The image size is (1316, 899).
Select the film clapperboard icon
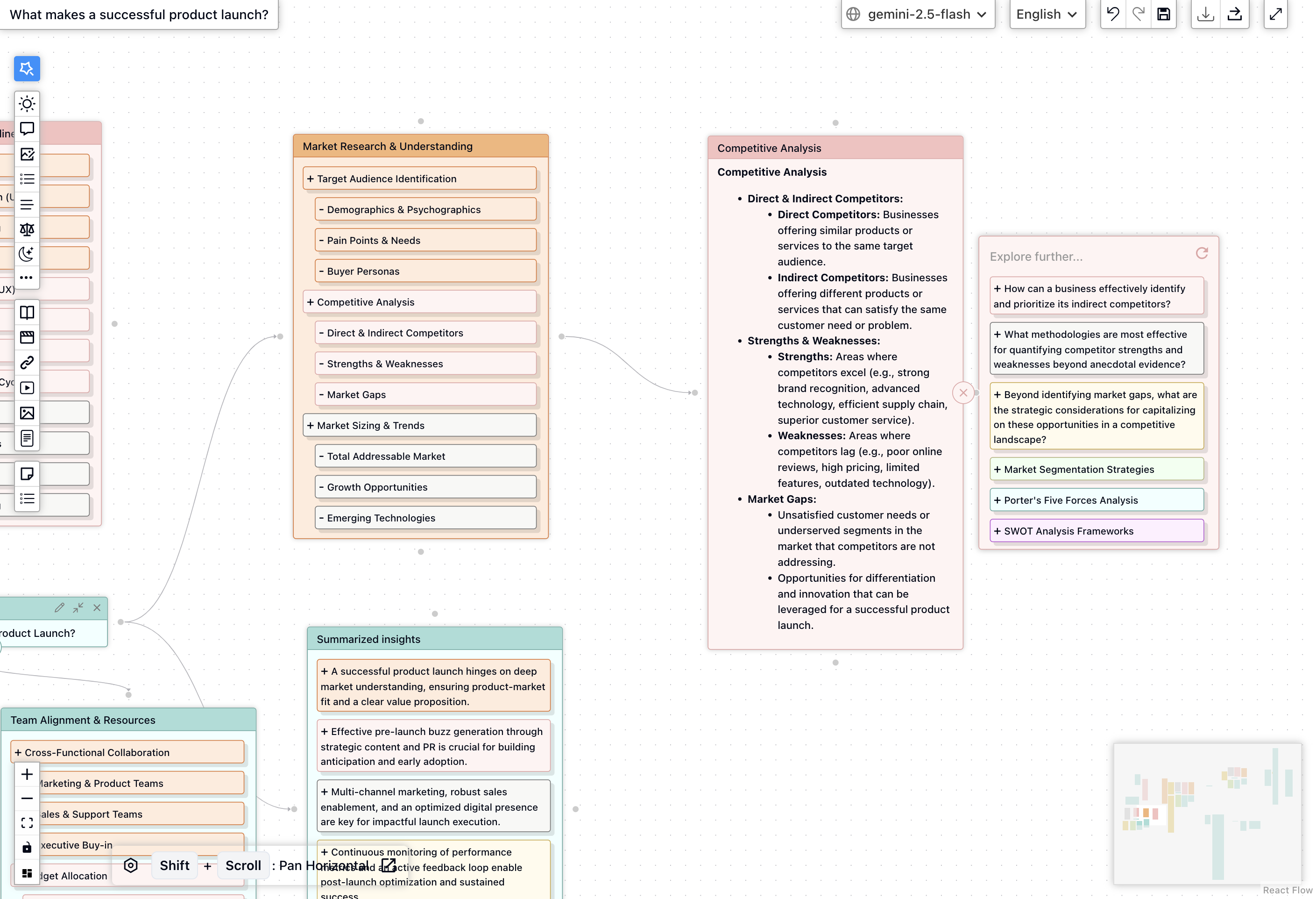coord(27,337)
